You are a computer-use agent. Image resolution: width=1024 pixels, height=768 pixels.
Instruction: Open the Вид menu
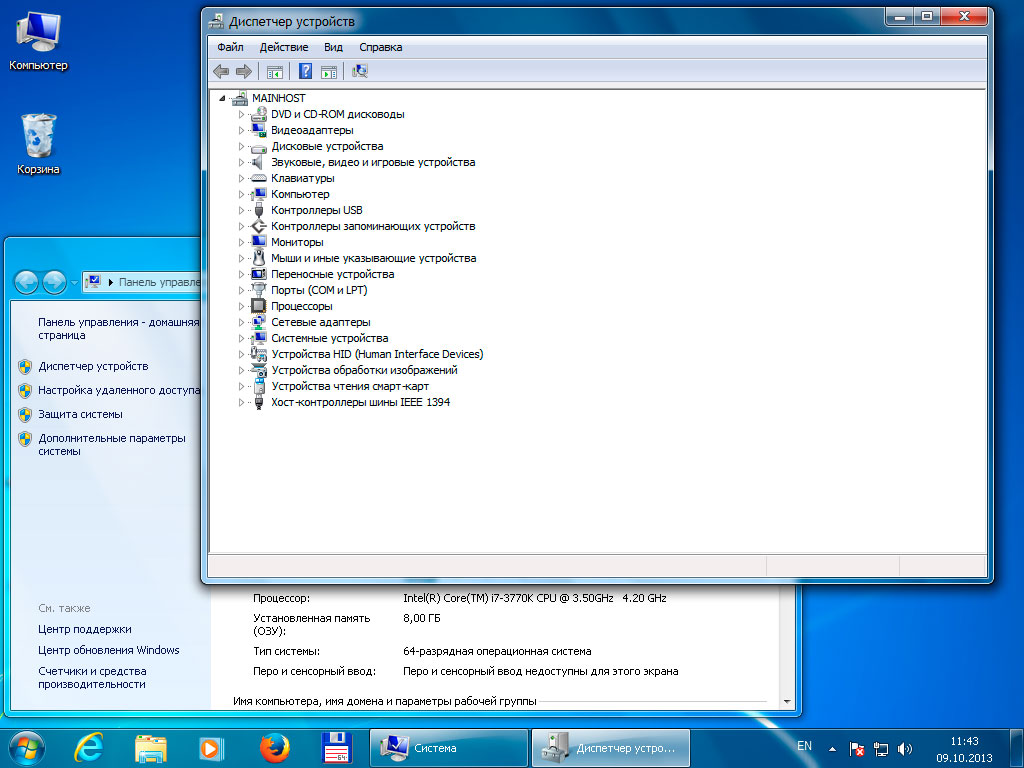(x=333, y=47)
